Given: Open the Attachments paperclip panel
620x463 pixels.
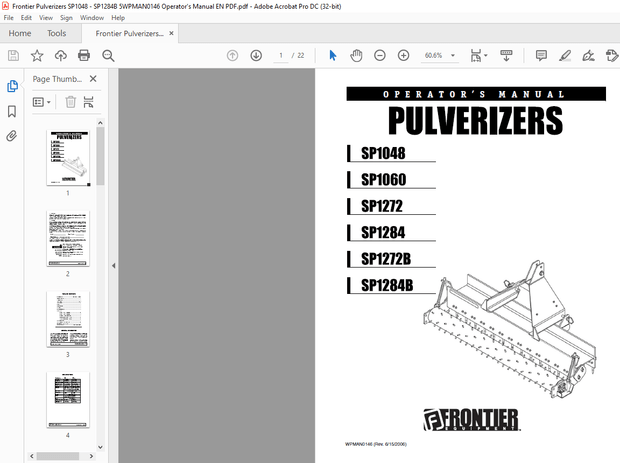Looking at the screenshot, I should click(x=12, y=136).
